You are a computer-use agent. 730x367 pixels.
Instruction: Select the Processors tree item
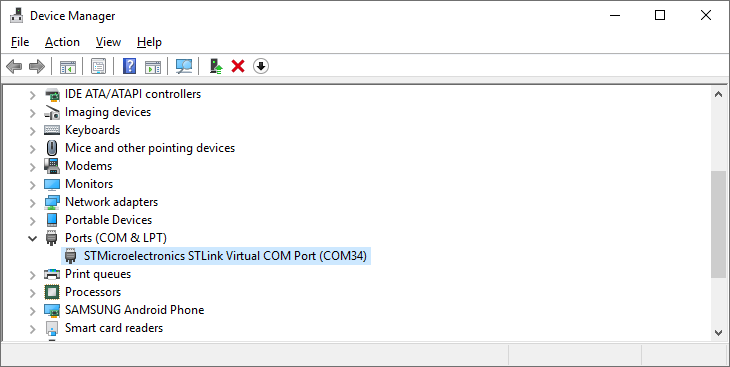93,292
